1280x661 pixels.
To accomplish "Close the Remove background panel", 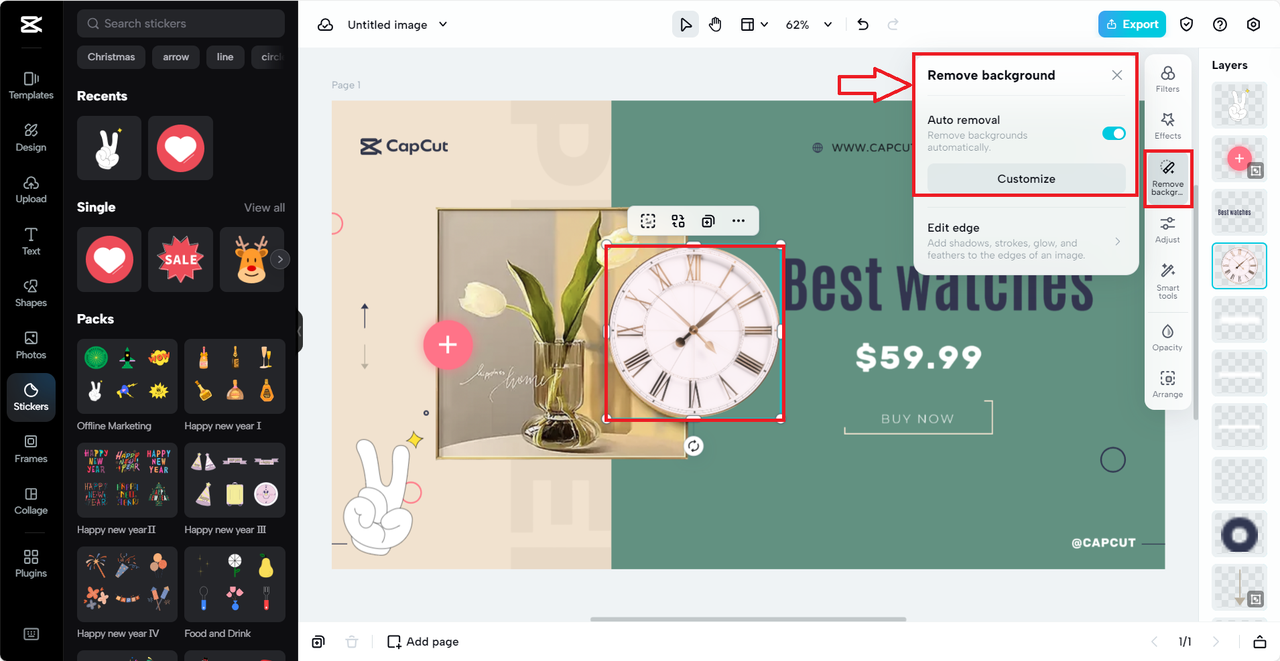I will [1117, 75].
